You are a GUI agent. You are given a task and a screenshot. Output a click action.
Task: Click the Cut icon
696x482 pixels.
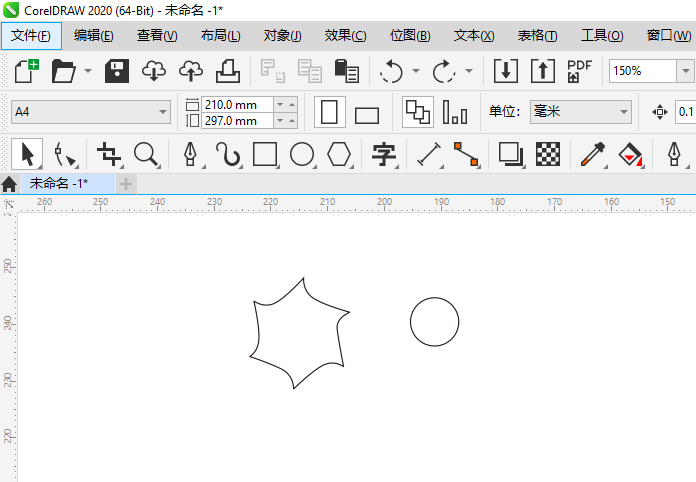273,71
